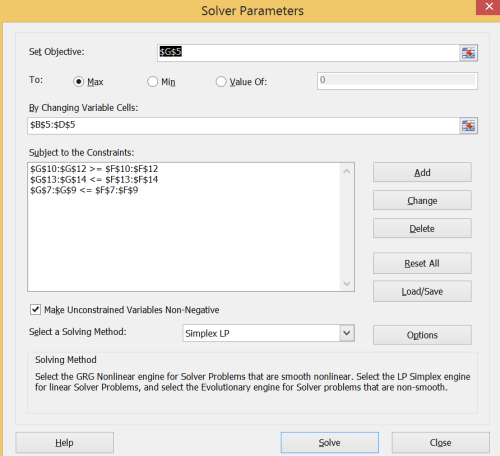Choose the Value Of radio option
This screenshot has height=456, width=500.
click(x=221, y=82)
